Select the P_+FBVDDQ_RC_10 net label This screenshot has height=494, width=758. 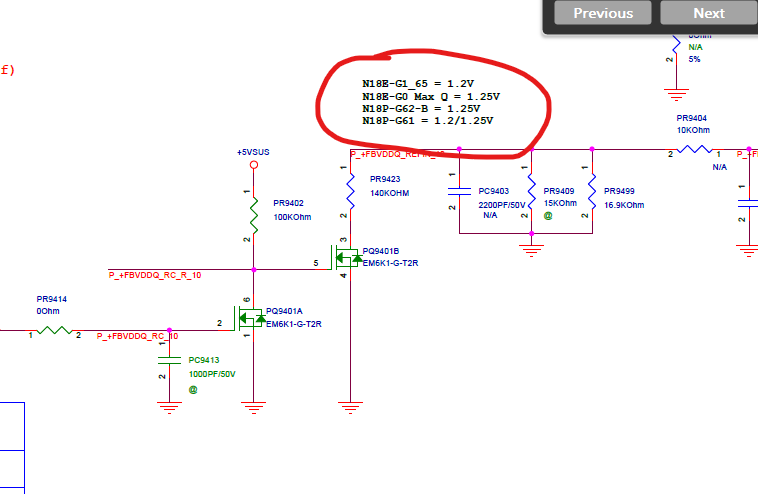point(137,336)
